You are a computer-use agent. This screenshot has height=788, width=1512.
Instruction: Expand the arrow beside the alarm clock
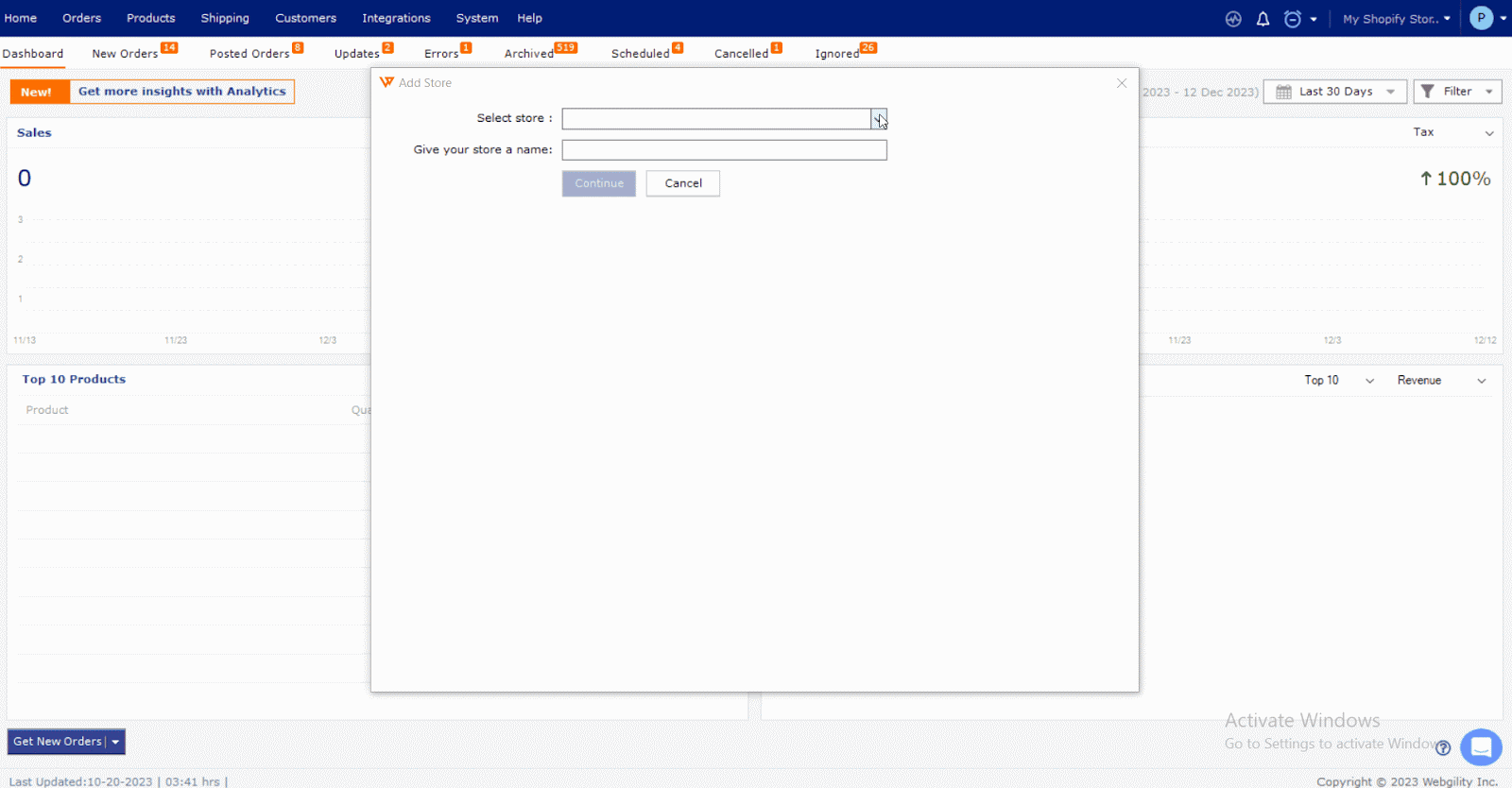click(1314, 19)
